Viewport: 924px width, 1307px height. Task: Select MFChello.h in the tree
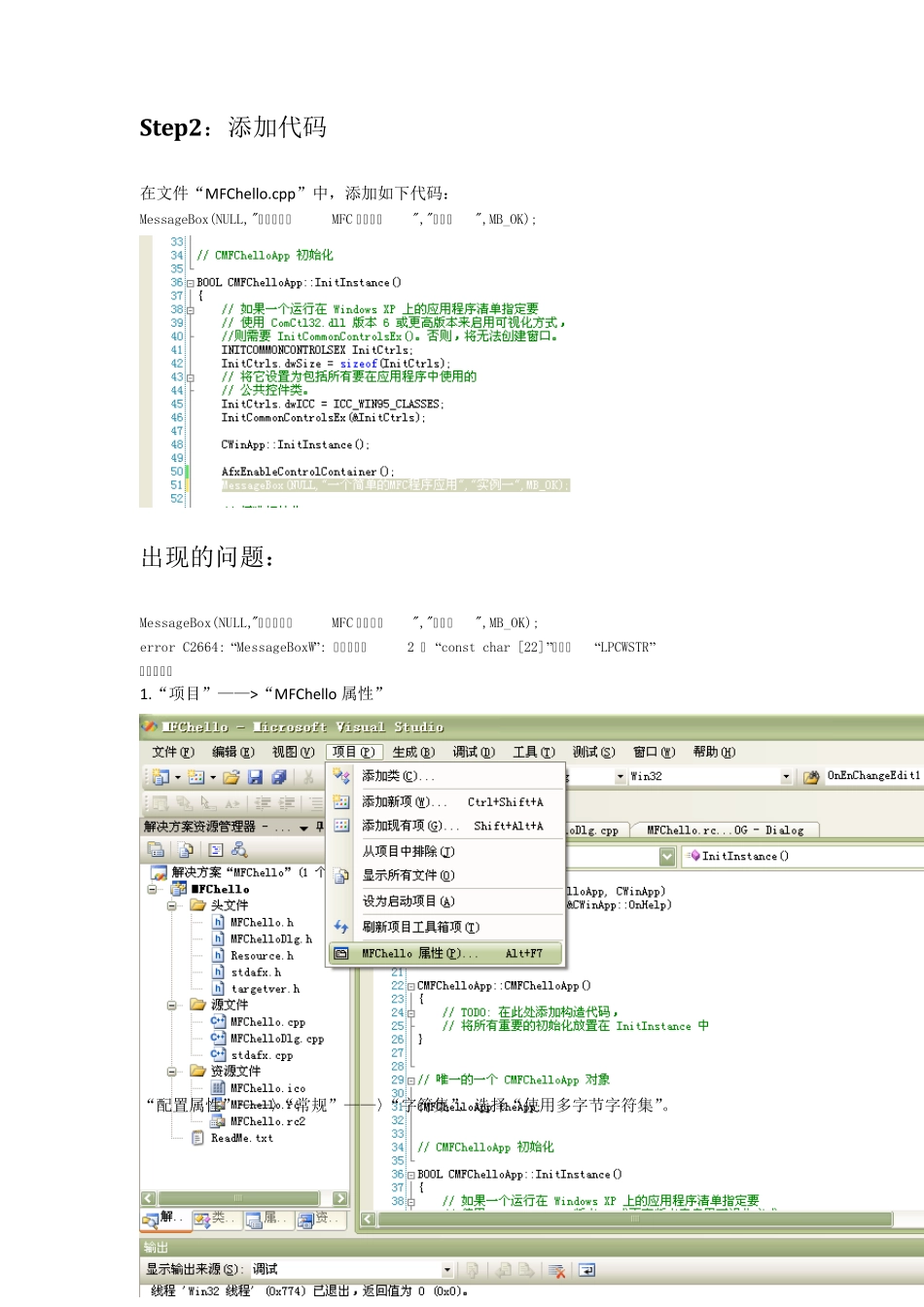click(x=262, y=923)
